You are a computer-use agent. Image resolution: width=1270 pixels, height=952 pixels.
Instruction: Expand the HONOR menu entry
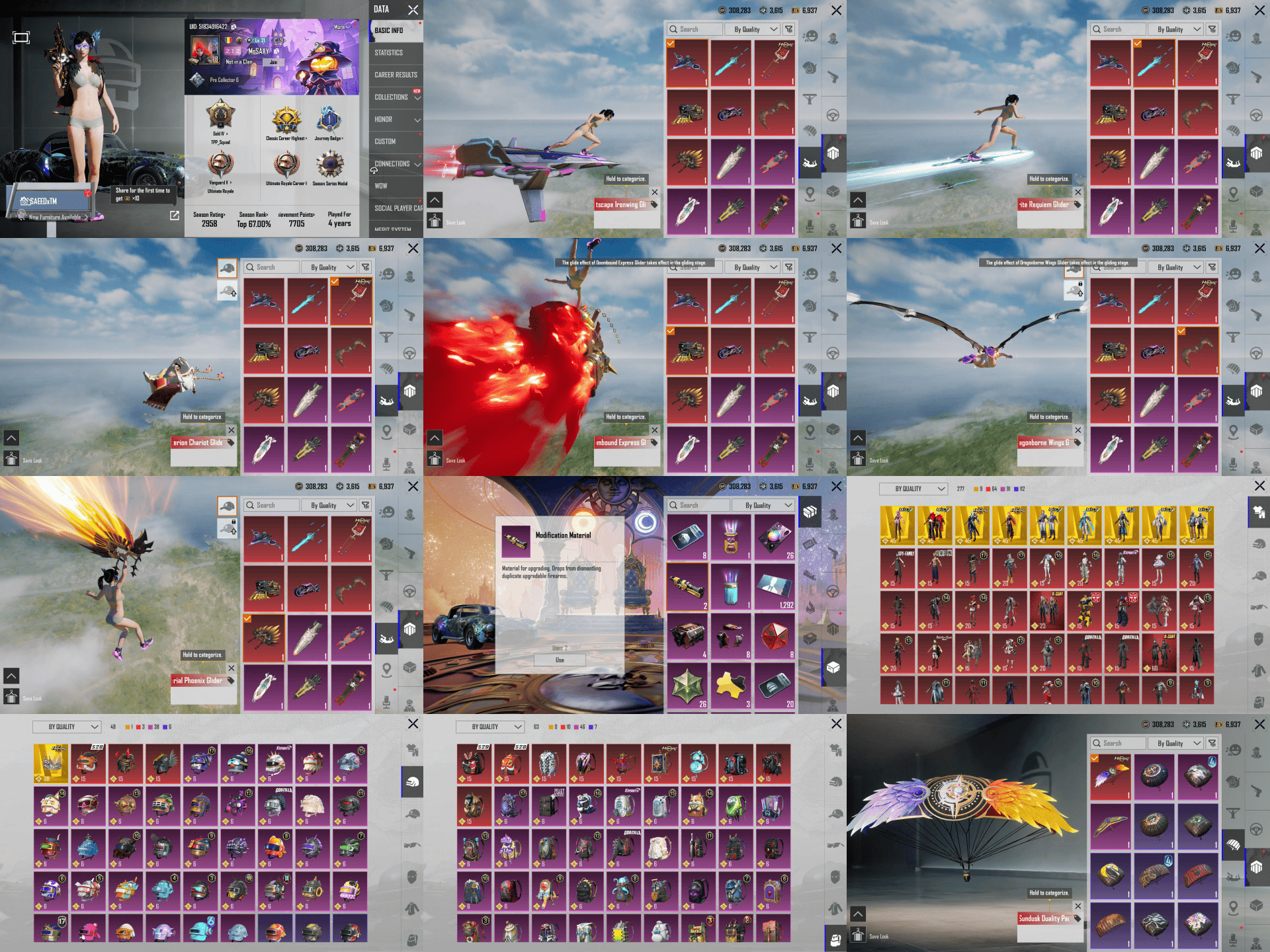coord(396,120)
